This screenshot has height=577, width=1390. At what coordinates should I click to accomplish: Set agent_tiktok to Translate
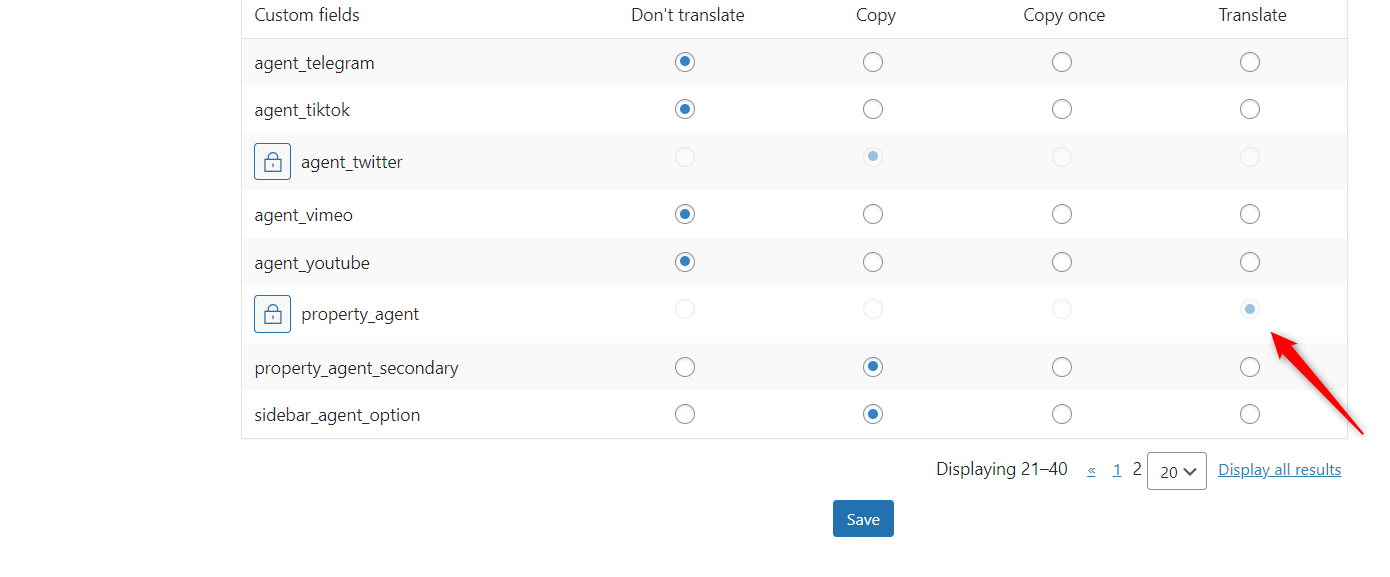[x=1249, y=109]
